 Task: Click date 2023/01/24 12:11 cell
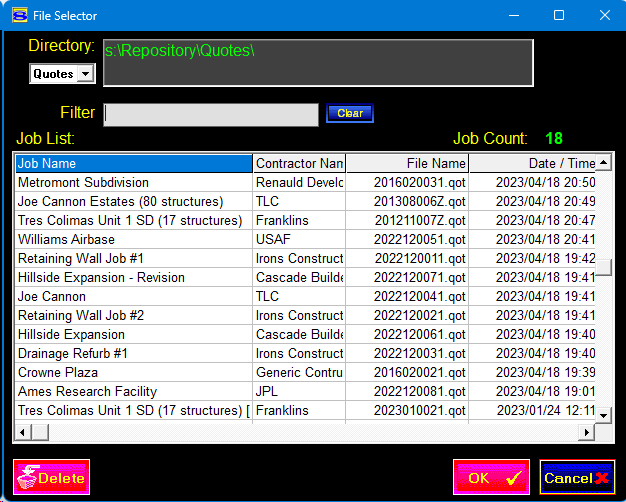(532, 410)
